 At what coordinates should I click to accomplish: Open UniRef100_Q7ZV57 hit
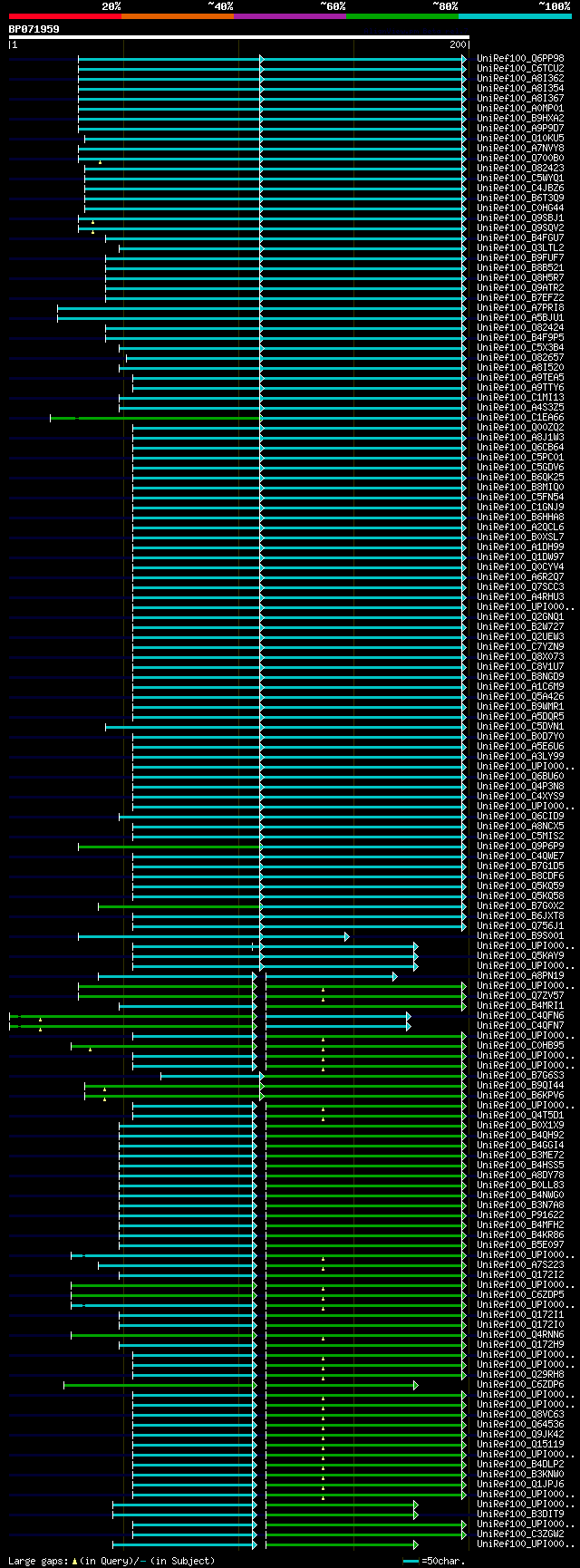[520, 995]
